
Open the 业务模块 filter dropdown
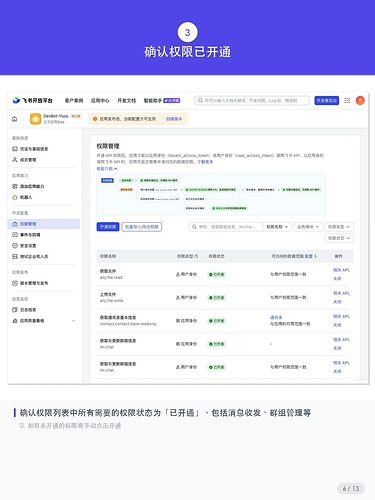point(308,227)
